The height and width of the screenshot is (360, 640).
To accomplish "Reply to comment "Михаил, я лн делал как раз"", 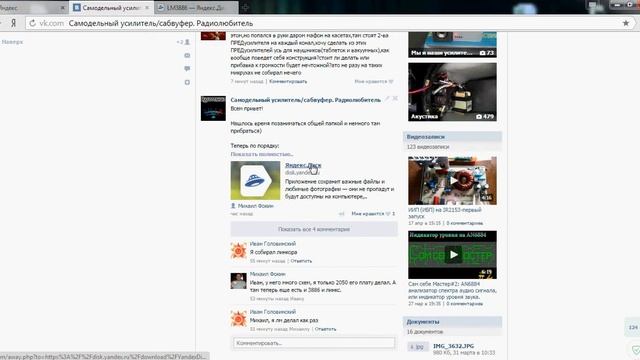I will [x=325, y=329].
